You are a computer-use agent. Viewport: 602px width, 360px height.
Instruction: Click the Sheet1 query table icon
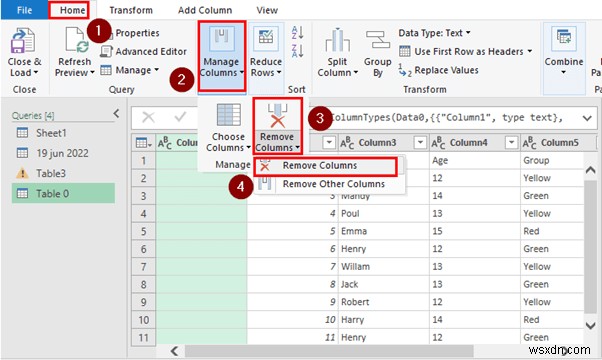pyautogui.click(x=22, y=133)
